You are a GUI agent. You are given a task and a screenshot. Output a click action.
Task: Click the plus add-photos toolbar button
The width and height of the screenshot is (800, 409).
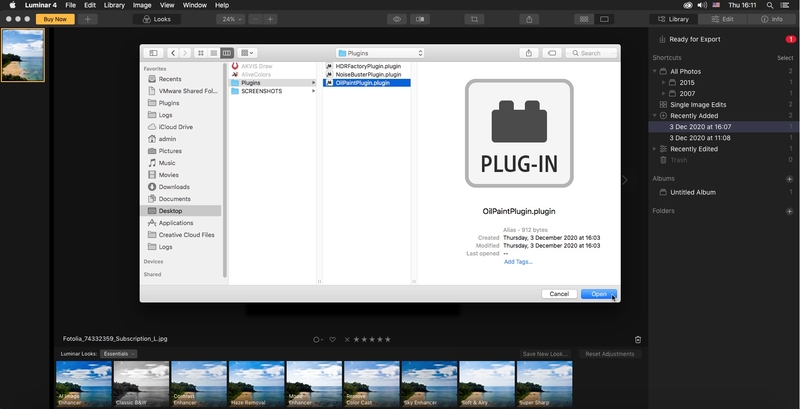coord(88,19)
